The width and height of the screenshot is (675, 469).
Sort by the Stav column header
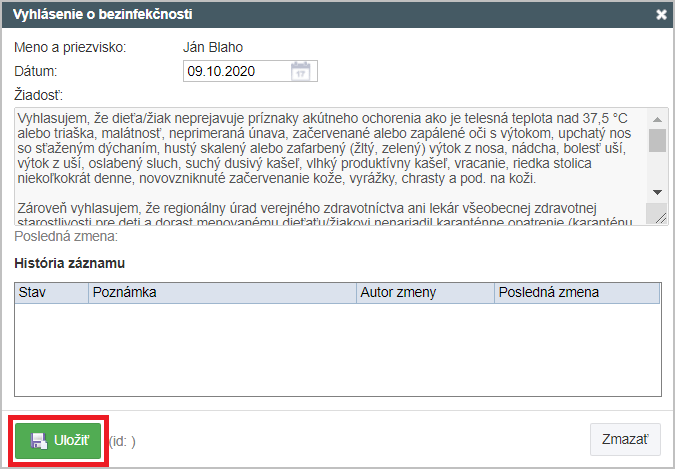(x=51, y=293)
